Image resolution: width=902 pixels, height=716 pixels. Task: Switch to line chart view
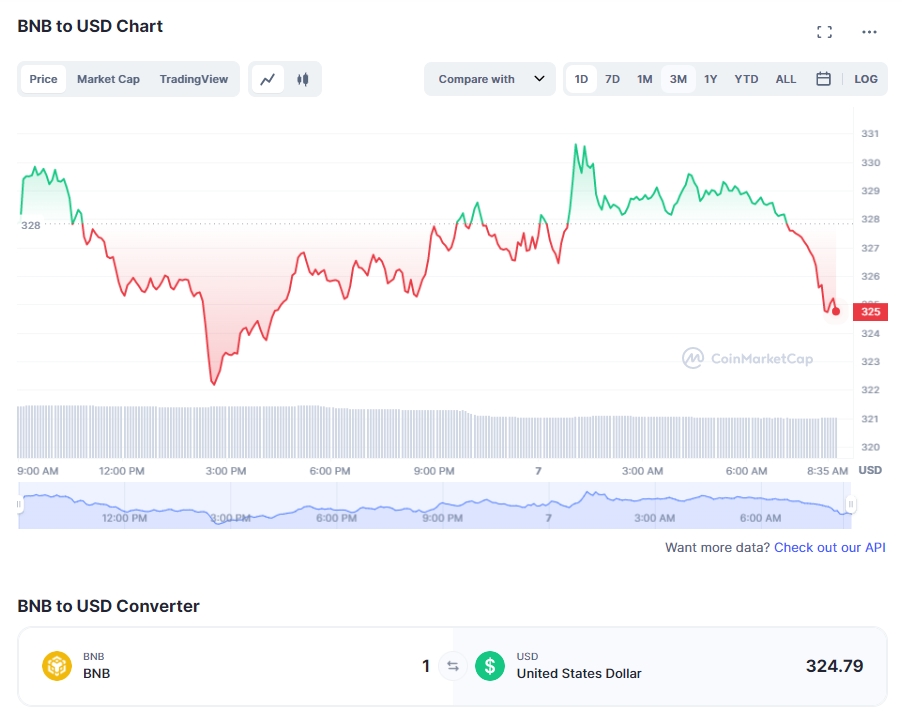point(267,79)
